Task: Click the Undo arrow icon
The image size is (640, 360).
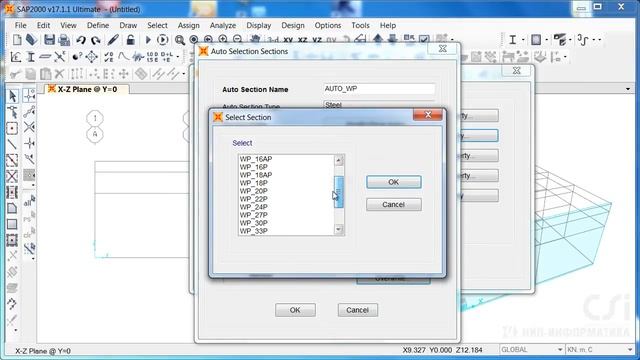Action: pos(81,40)
